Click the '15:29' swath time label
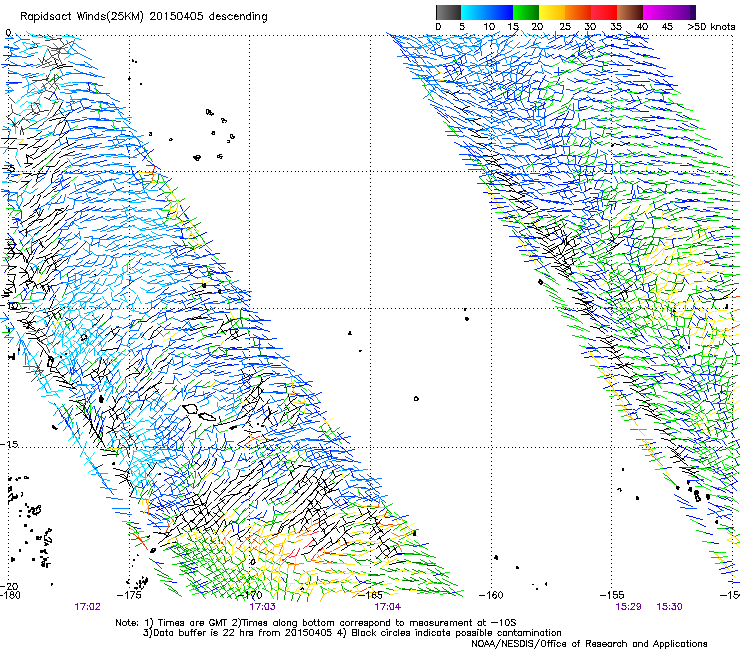This screenshot has width=740, height=650. pyautogui.click(x=629, y=607)
